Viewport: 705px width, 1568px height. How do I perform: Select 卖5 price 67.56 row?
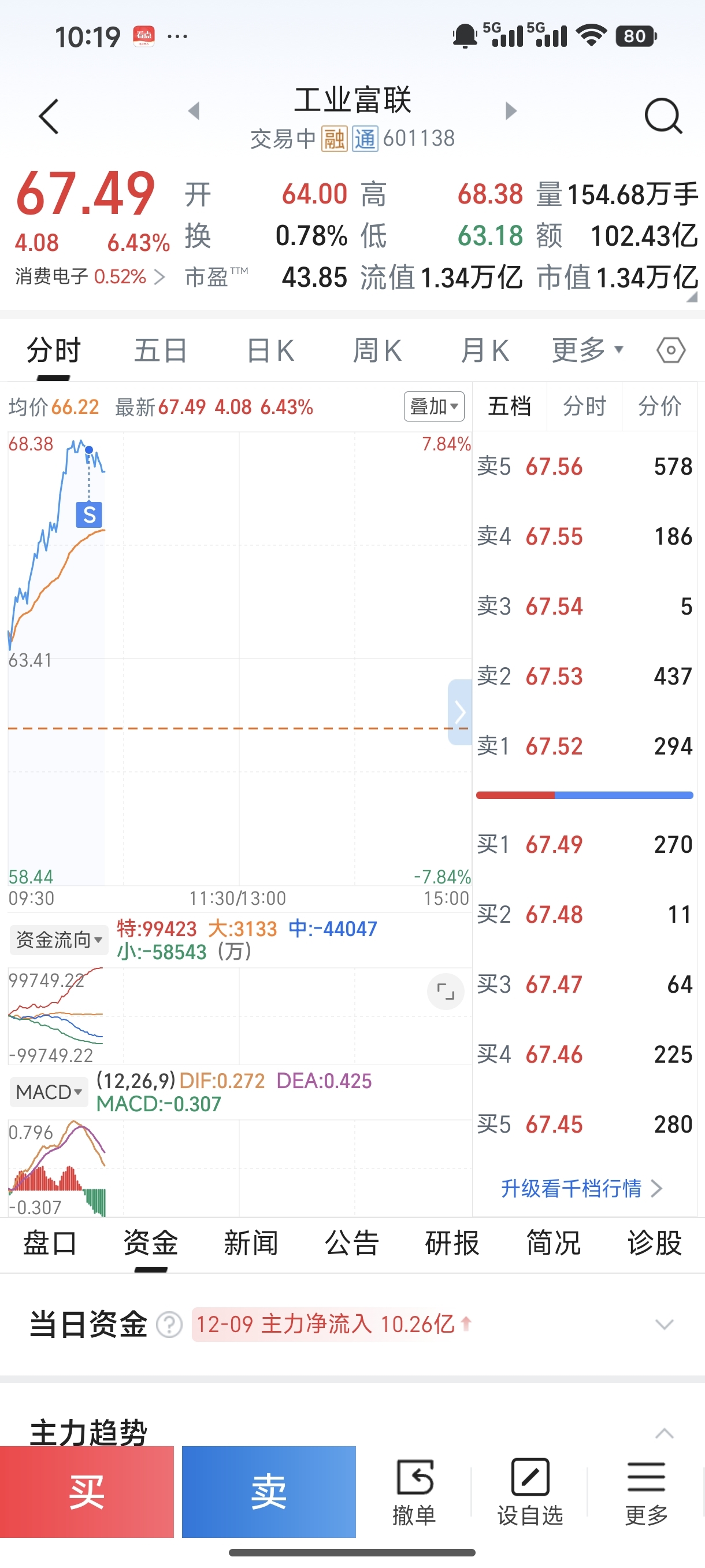(x=585, y=467)
